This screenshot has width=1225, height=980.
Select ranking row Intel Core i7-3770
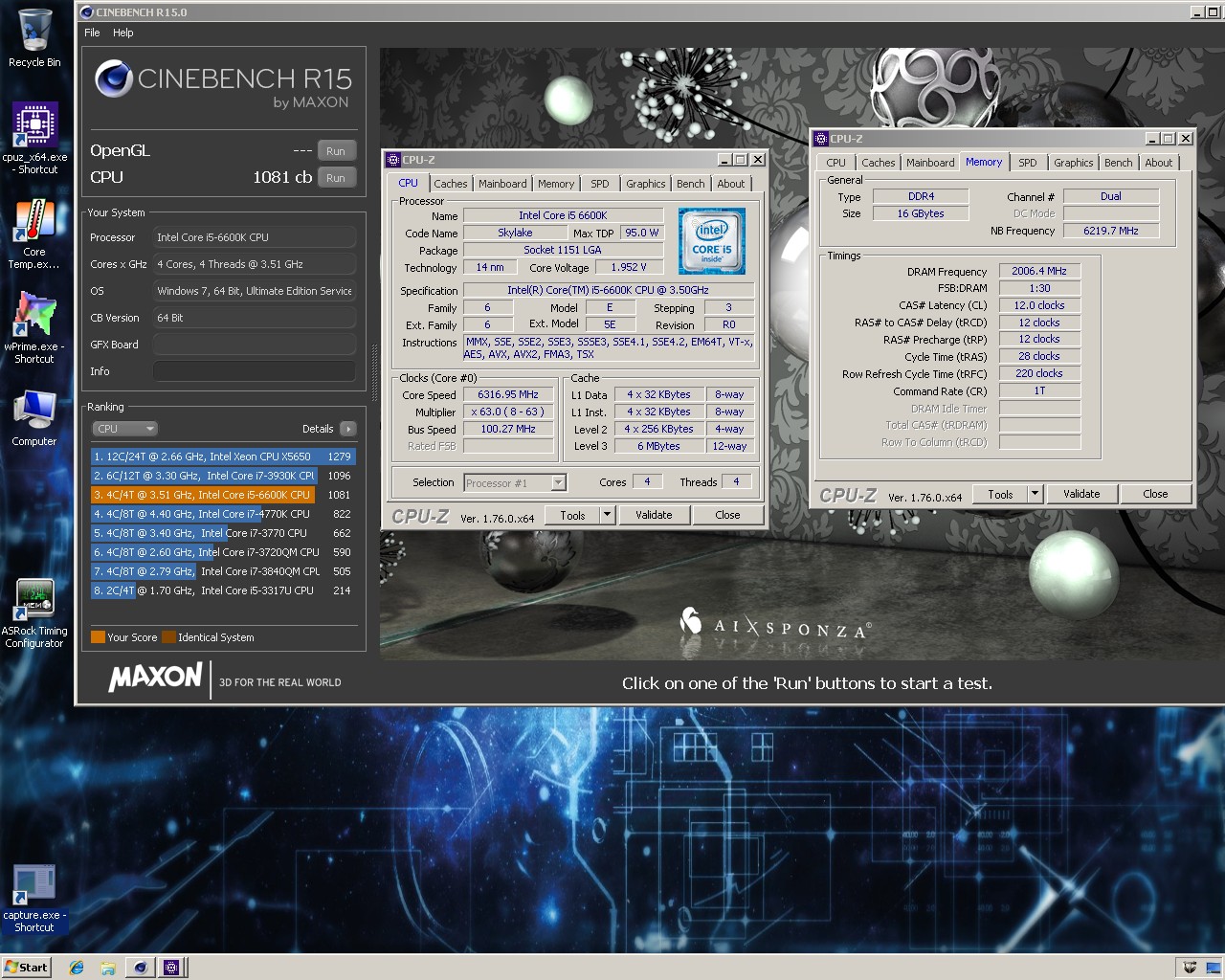click(223, 533)
